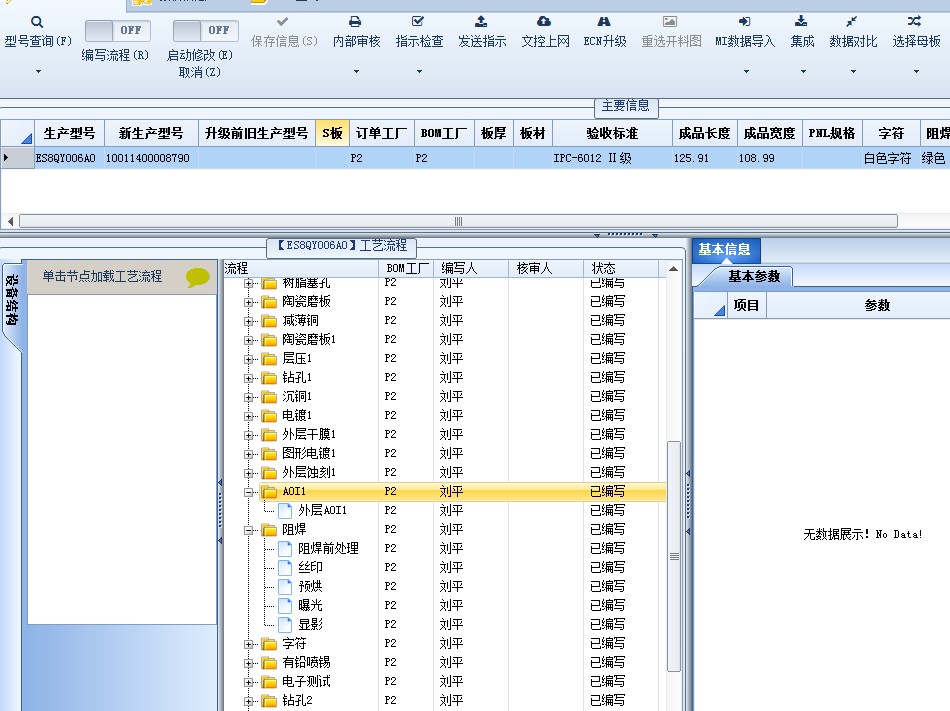Click the yellow speech bubble icon
950x711 pixels.
point(198,277)
